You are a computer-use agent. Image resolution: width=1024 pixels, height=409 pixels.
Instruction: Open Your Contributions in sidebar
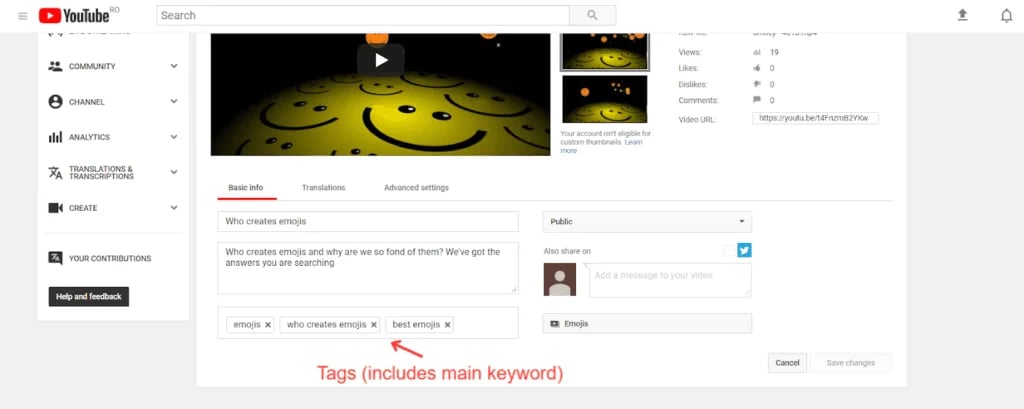(x=109, y=258)
